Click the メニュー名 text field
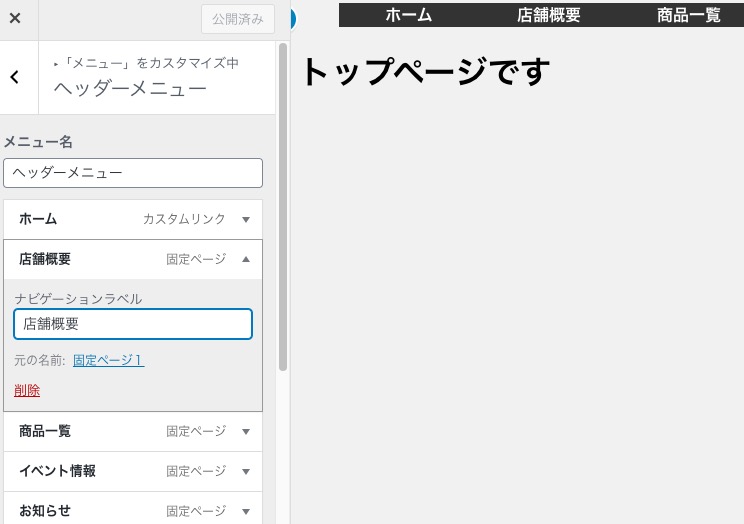 coord(133,173)
